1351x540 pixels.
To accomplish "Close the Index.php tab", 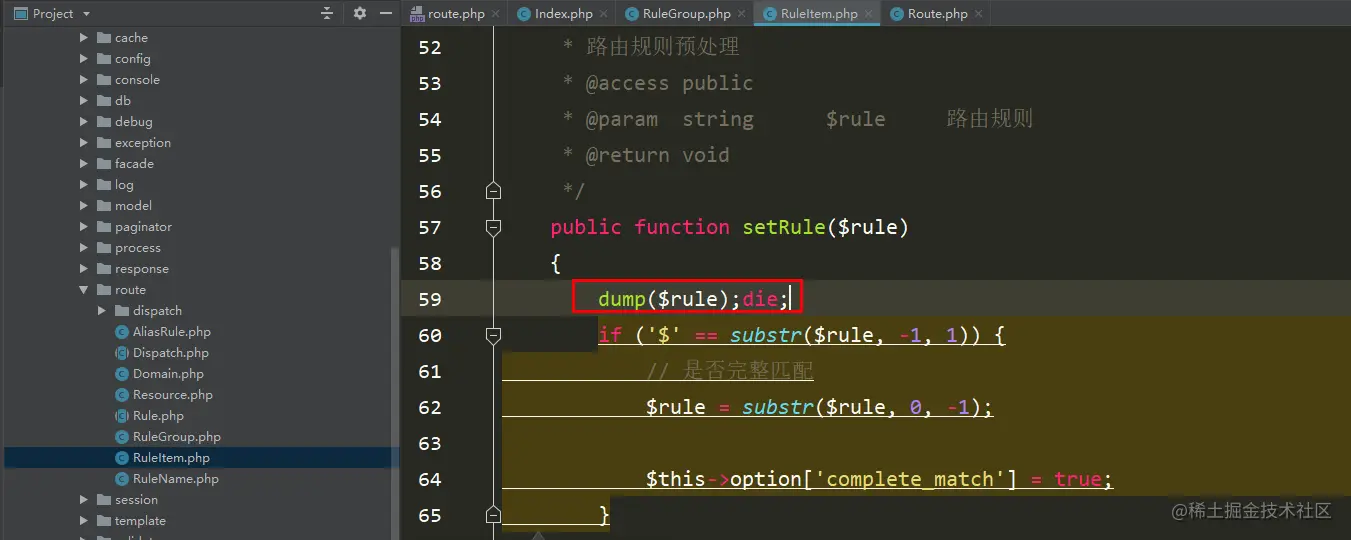I will coord(602,14).
